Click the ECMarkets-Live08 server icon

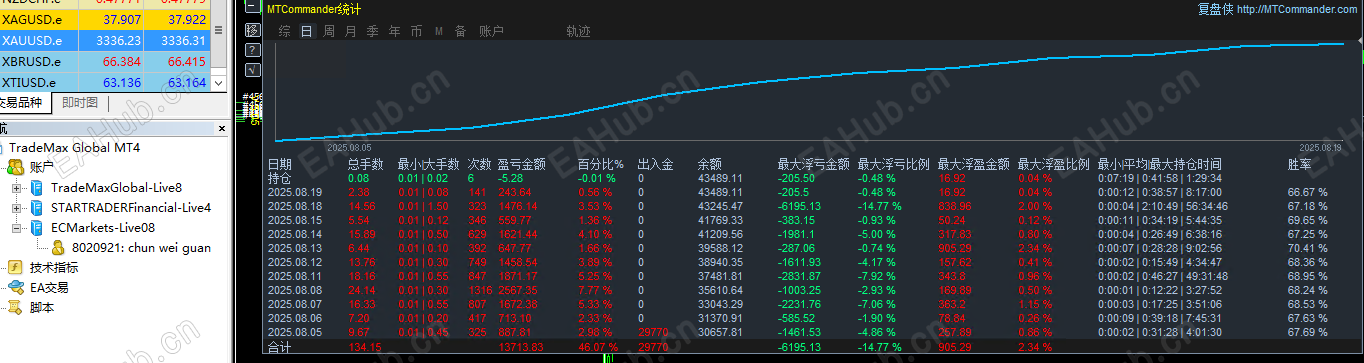point(37,228)
